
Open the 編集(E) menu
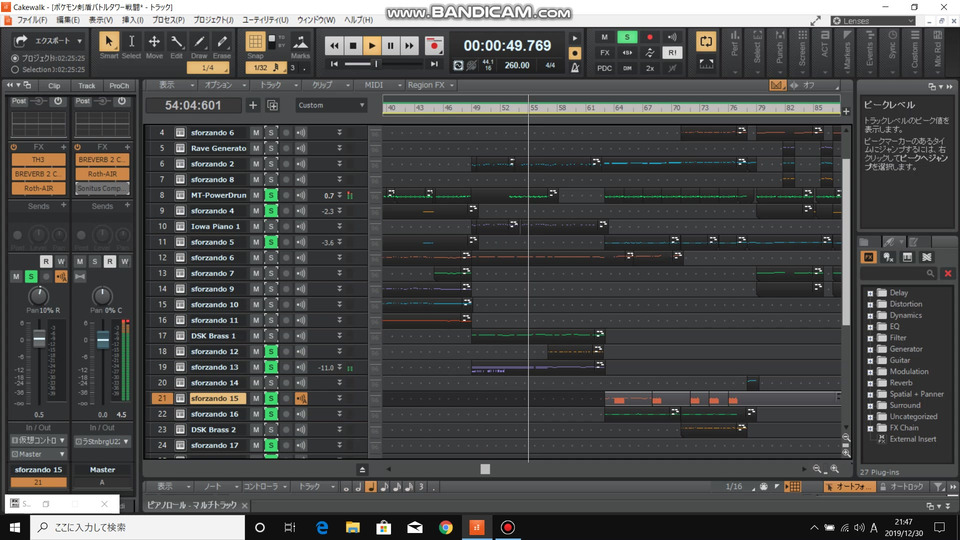68,20
